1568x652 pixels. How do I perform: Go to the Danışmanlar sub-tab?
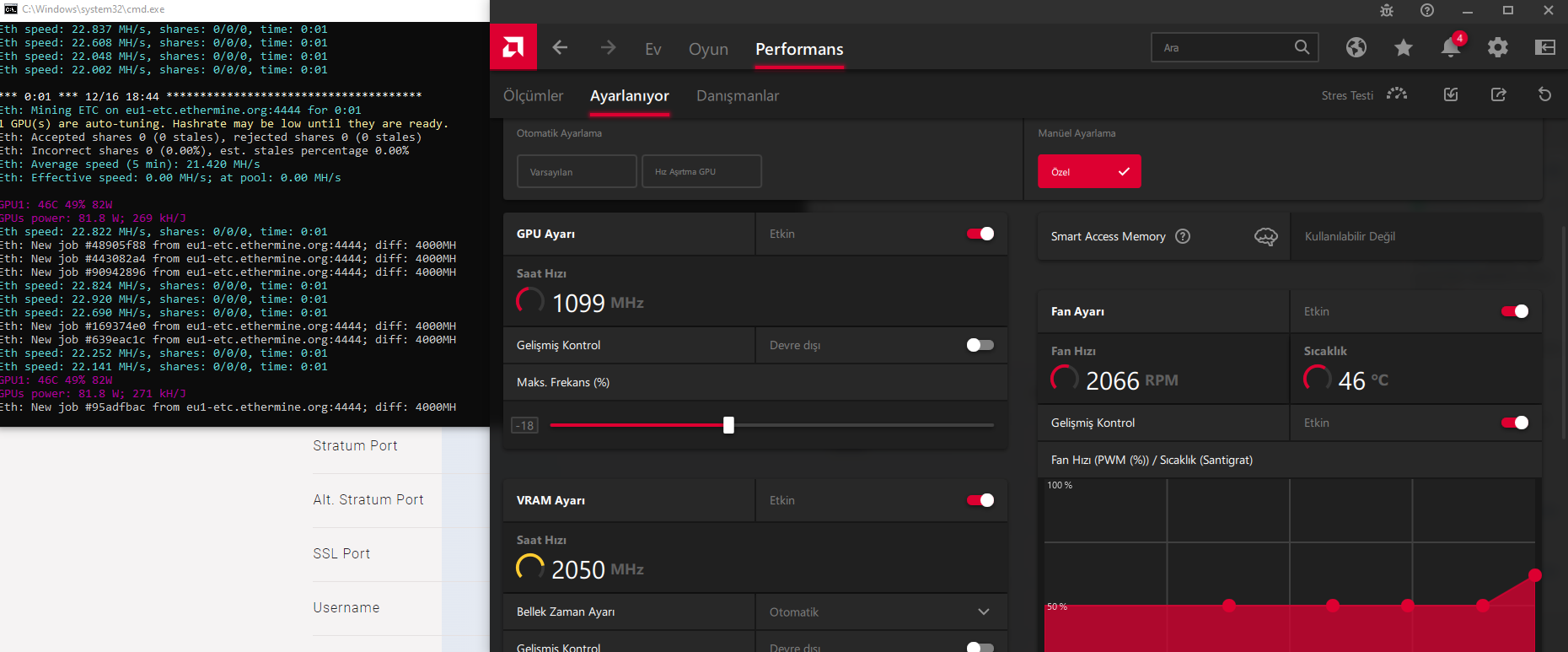(x=738, y=96)
